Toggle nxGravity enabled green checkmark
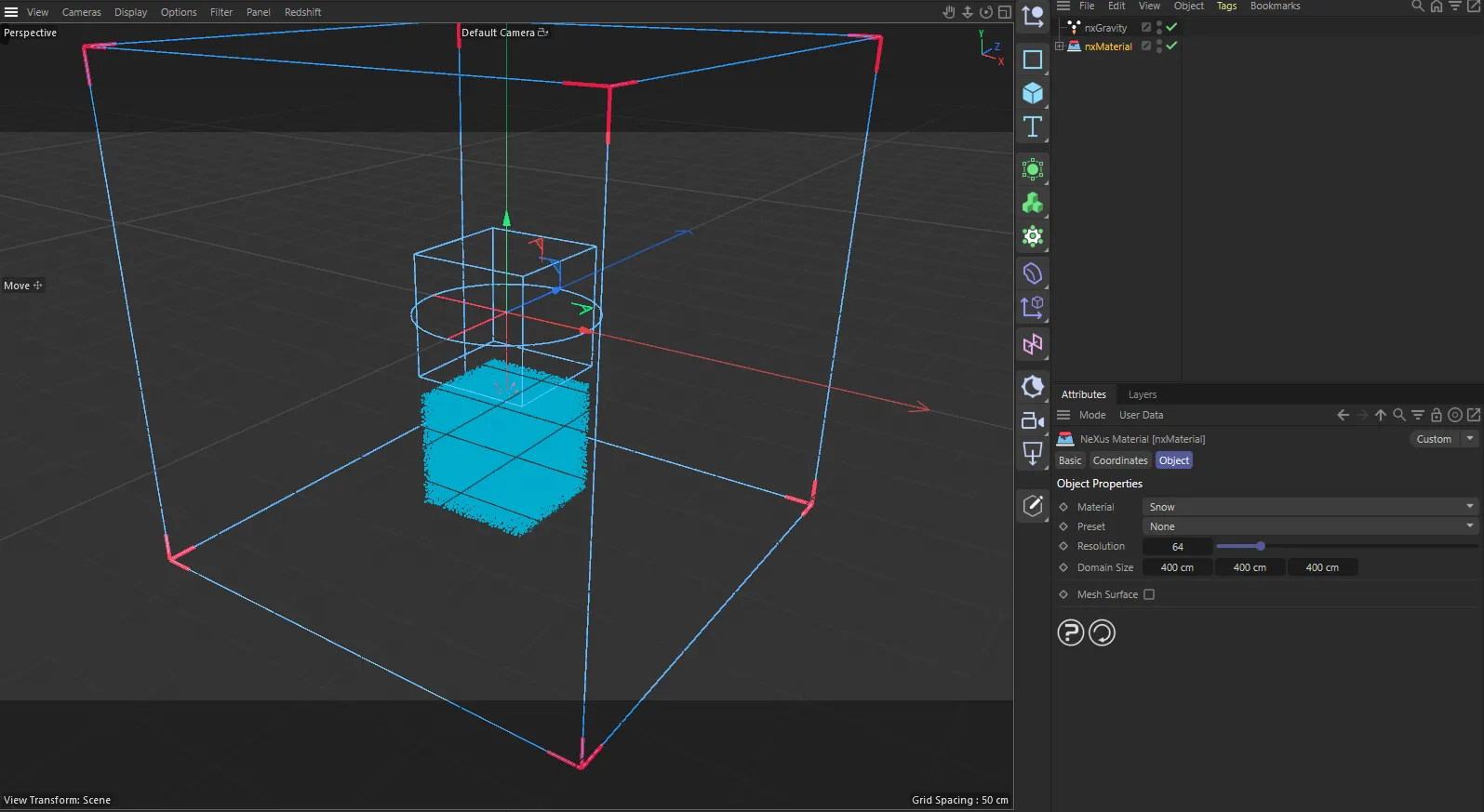Image resolution: width=1484 pixels, height=812 pixels. [x=1172, y=27]
